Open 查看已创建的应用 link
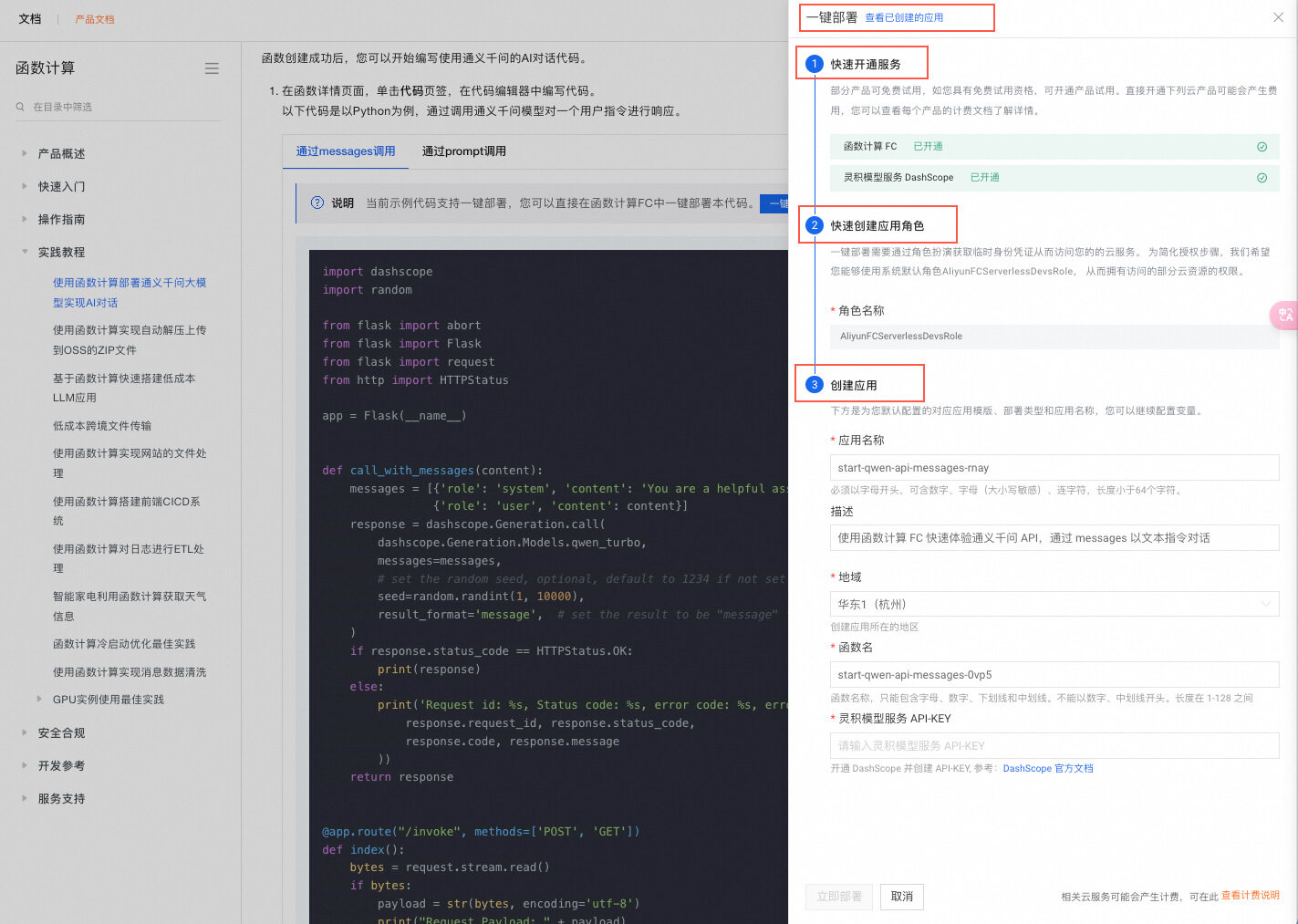The image size is (1298, 924). [x=904, y=17]
